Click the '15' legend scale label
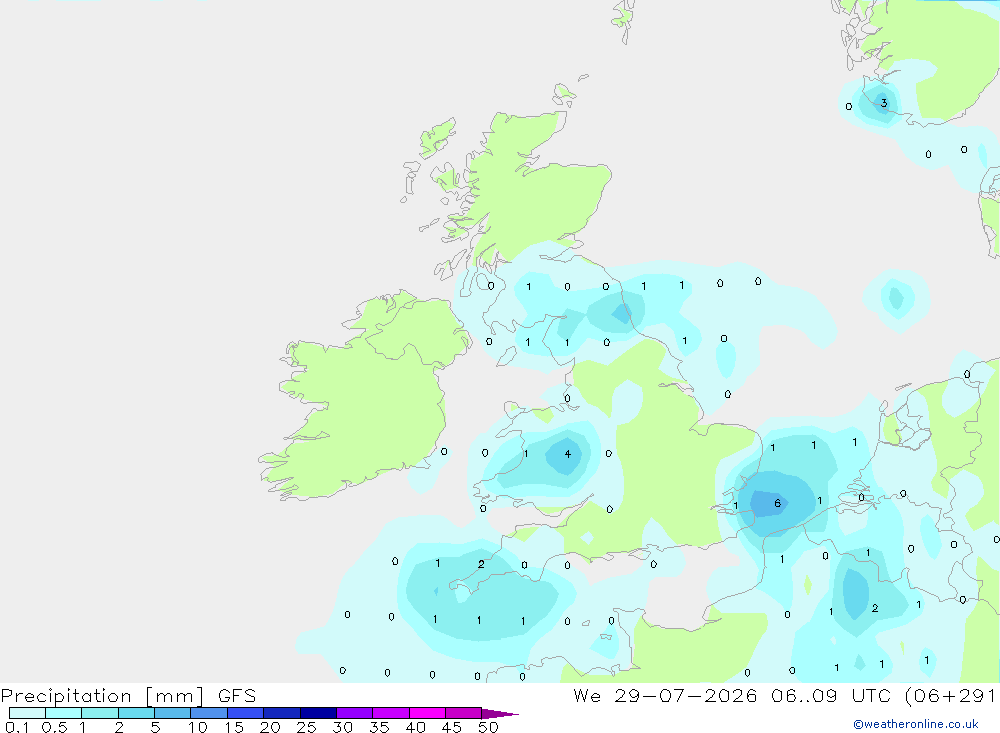The width and height of the screenshot is (1000, 733). [234, 727]
